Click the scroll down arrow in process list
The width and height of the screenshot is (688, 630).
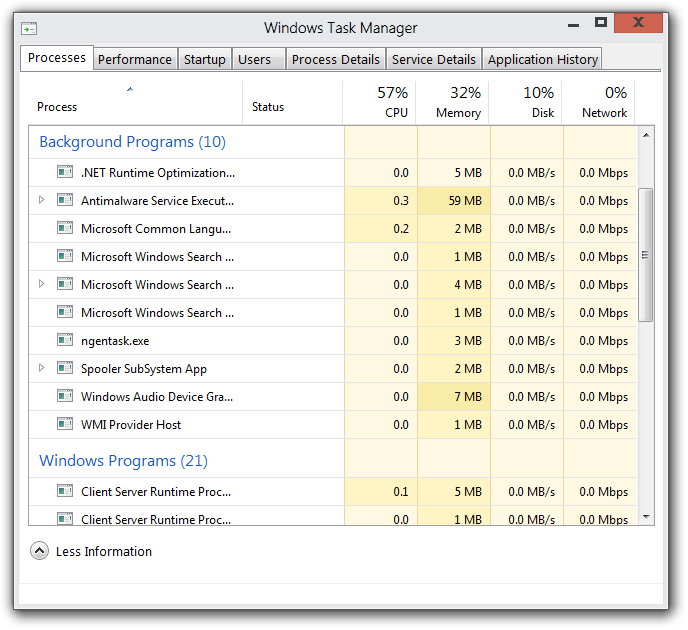pyautogui.click(x=646, y=517)
